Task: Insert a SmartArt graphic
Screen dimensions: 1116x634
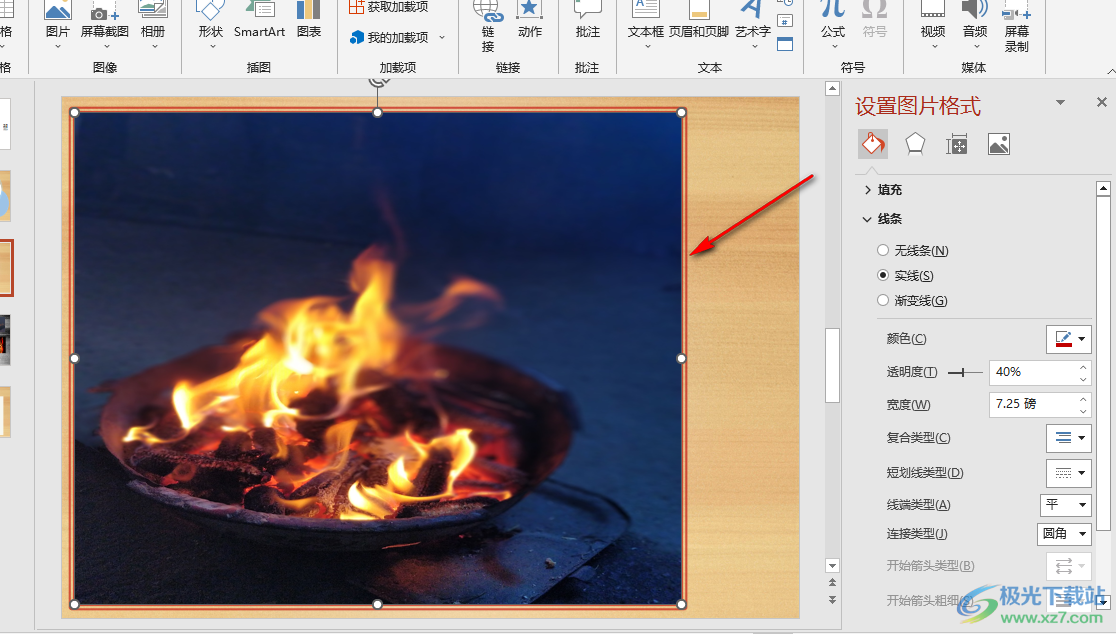Action: (x=259, y=20)
